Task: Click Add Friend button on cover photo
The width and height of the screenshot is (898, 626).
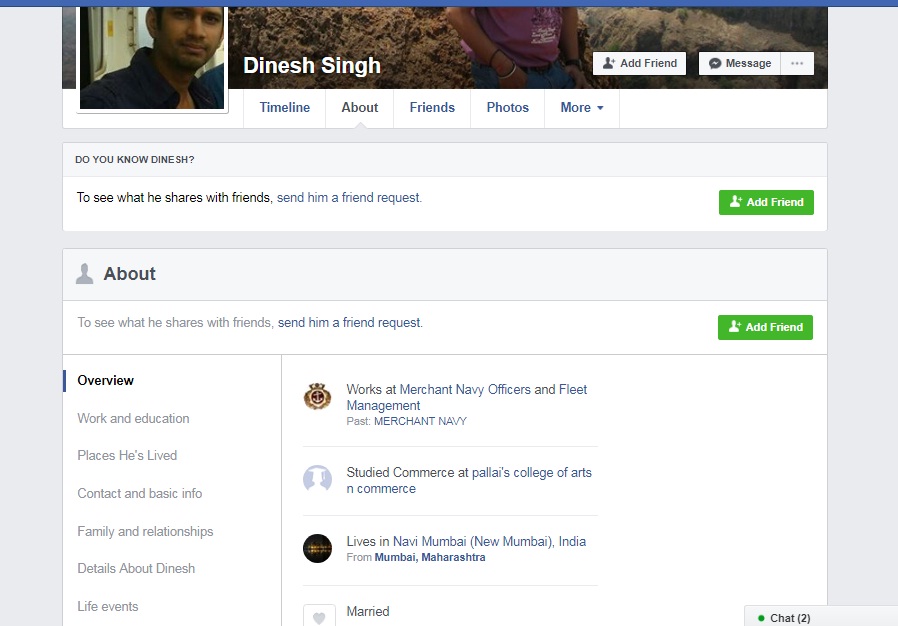Action: (x=640, y=64)
